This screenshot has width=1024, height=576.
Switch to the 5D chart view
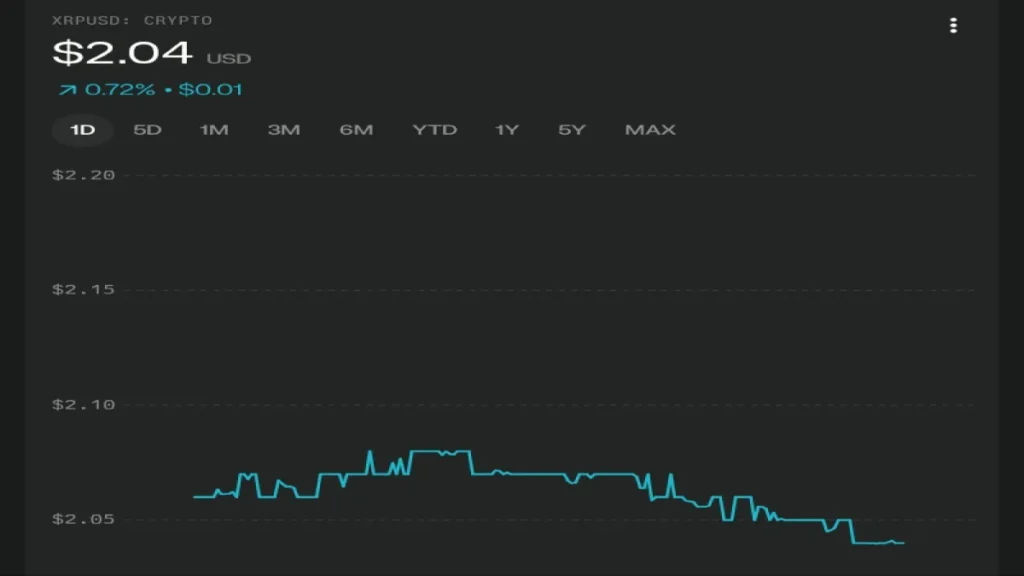[x=147, y=130]
